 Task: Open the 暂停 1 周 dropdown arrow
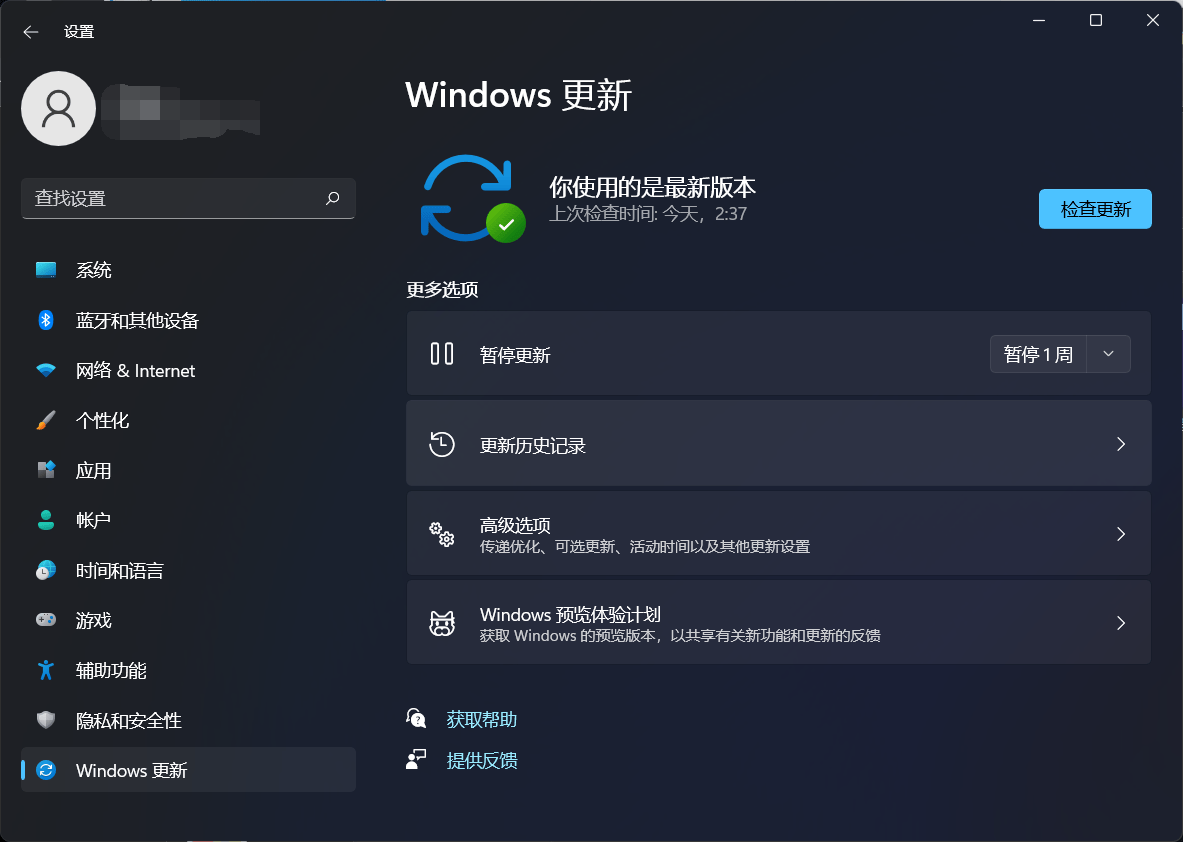1108,354
